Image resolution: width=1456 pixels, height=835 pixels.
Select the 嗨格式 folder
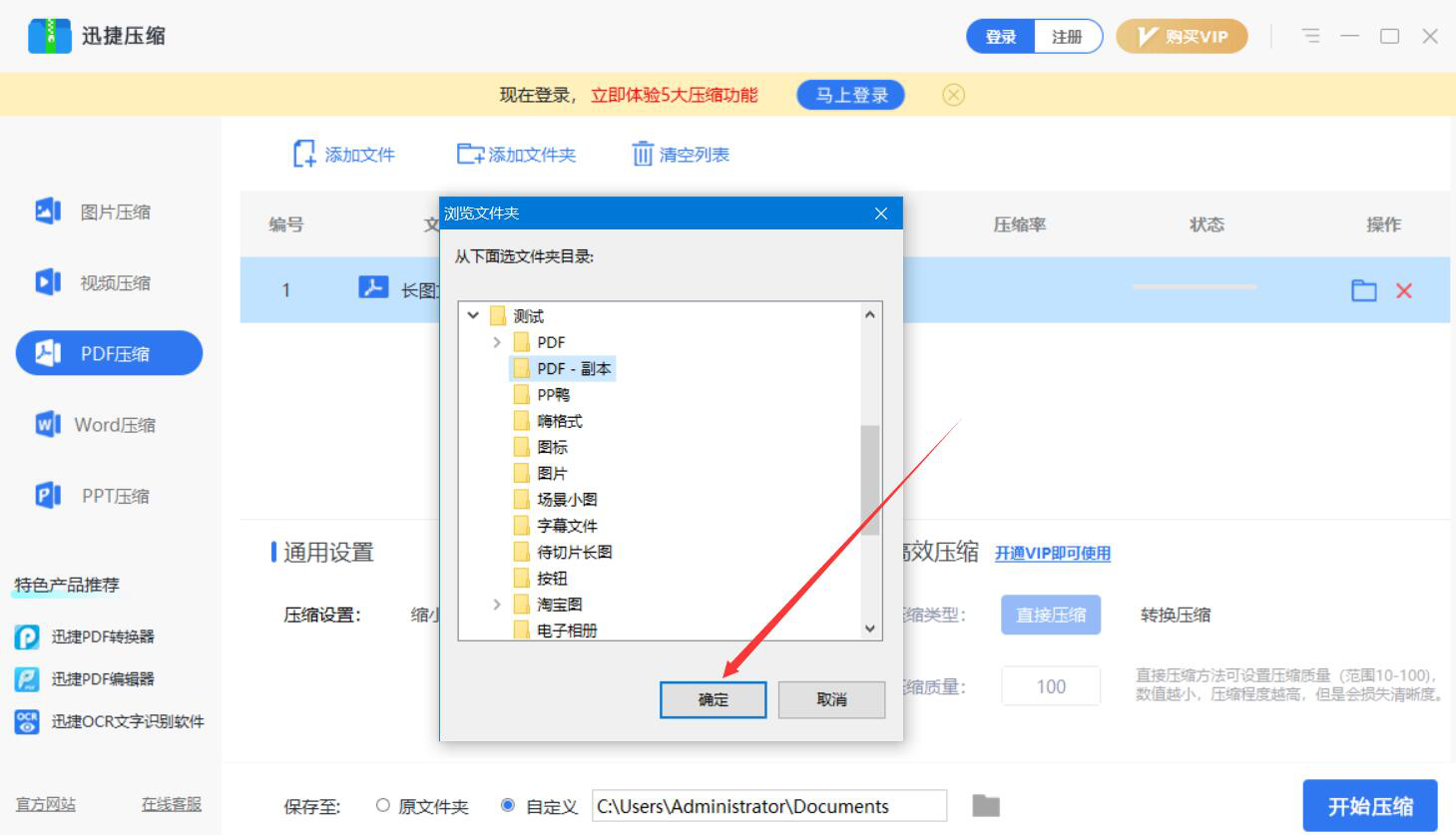[548, 421]
